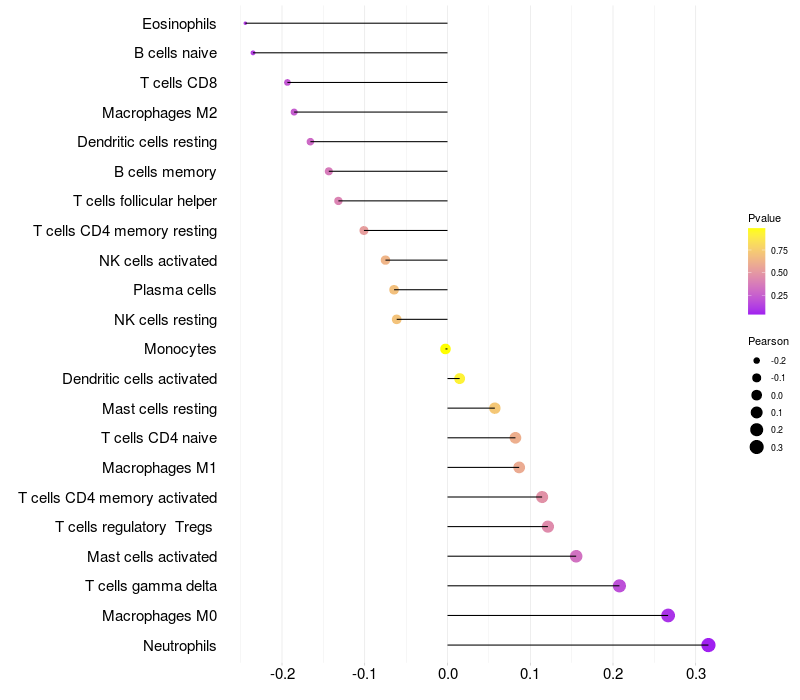Select the Mast cells activated dot

point(576,556)
